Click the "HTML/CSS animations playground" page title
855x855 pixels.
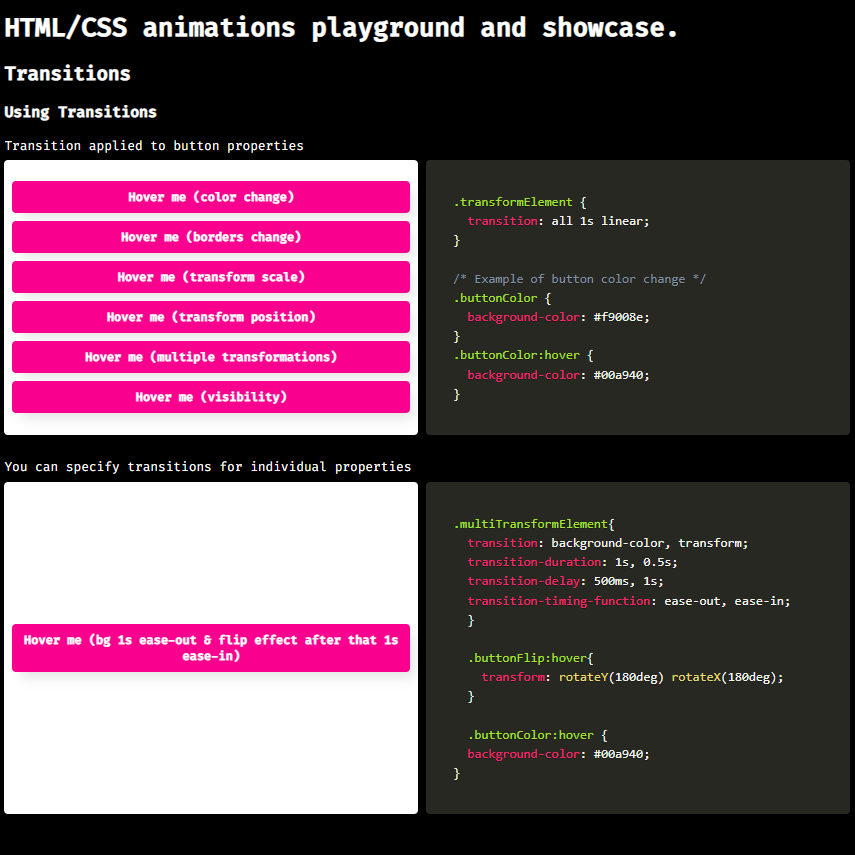pyautogui.click(x=341, y=27)
